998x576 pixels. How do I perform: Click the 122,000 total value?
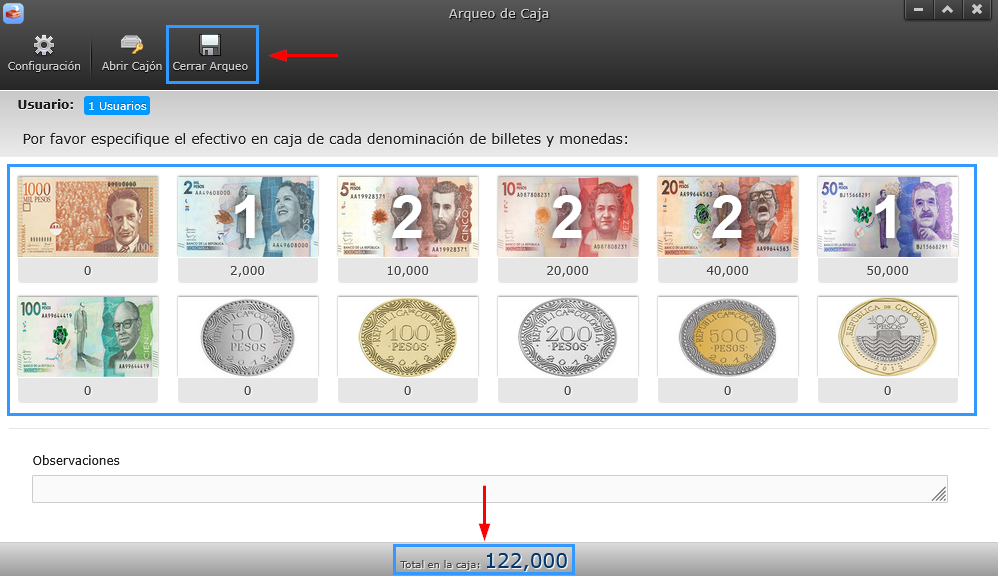526,560
